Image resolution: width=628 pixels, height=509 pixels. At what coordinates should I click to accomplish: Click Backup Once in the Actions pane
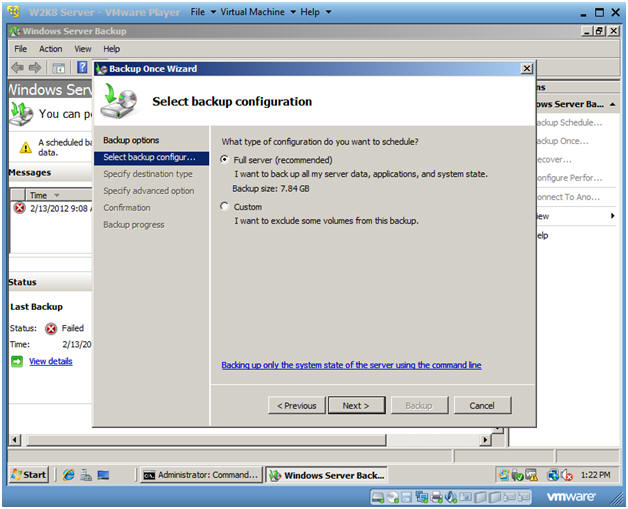pyautogui.click(x=562, y=141)
